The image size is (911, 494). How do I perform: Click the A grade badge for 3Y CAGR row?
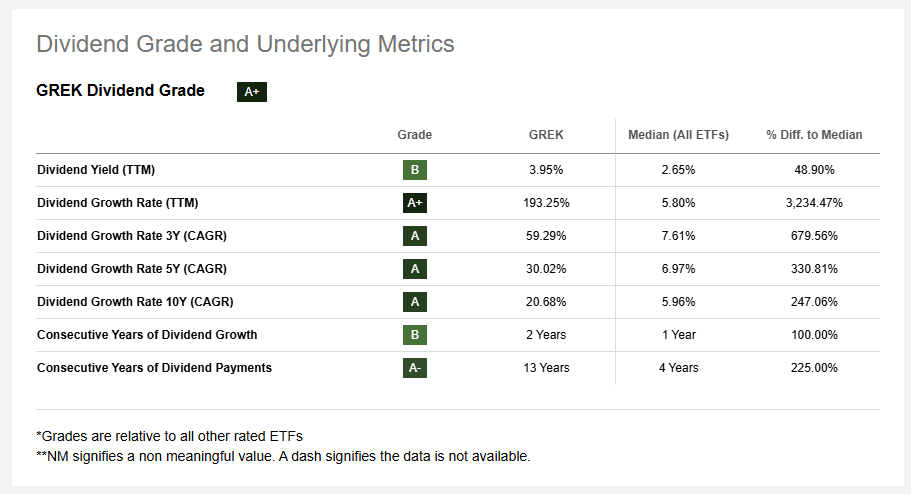point(415,236)
